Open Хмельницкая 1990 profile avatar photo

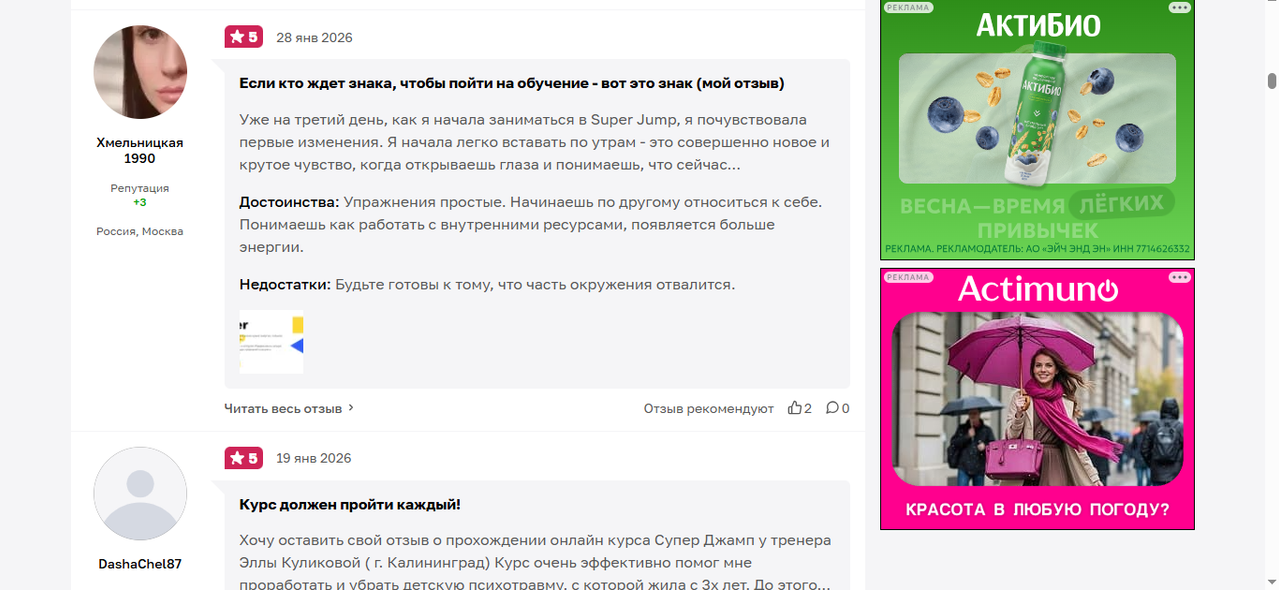[140, 72]
